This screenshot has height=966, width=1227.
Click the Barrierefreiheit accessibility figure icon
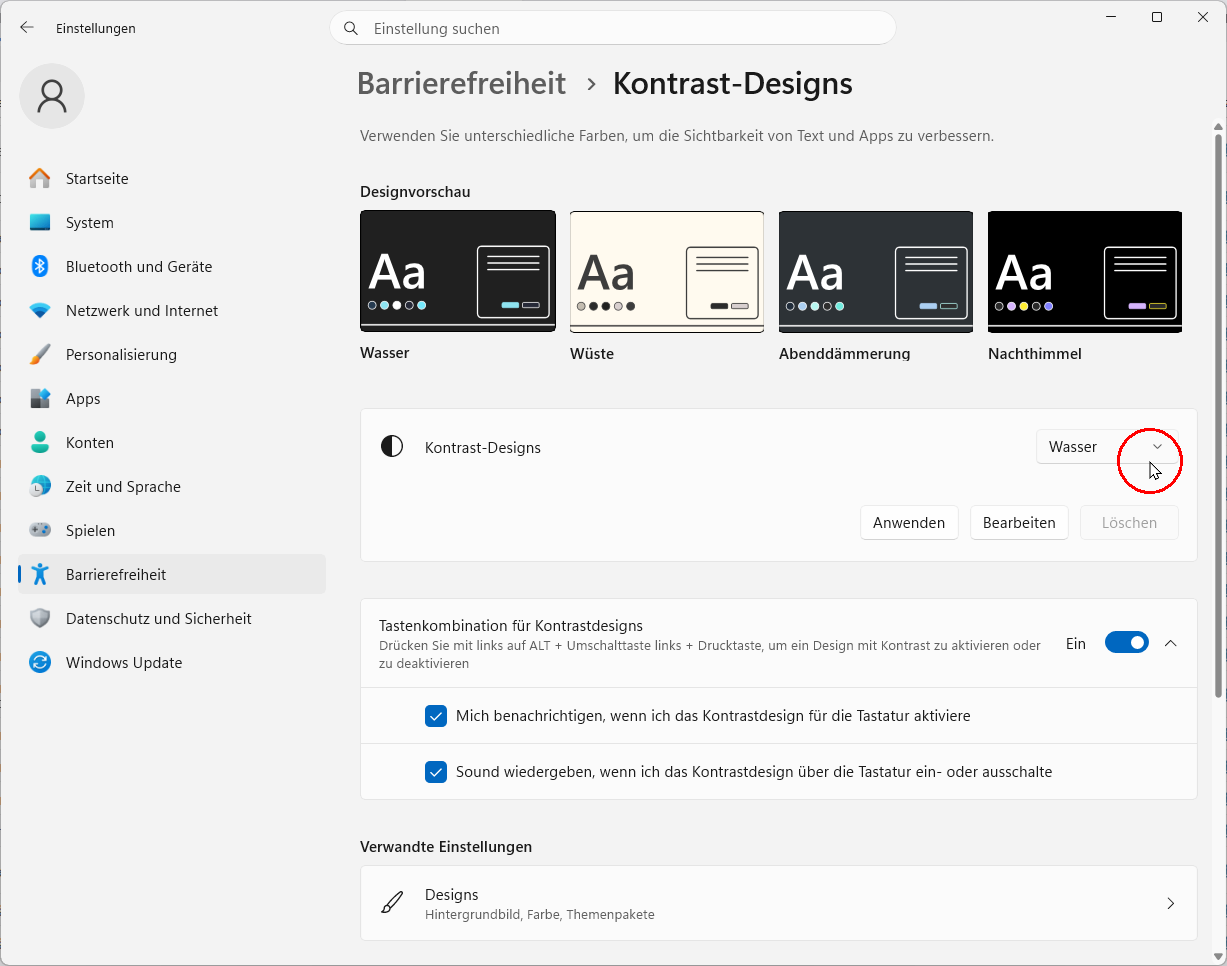(40, 575)
